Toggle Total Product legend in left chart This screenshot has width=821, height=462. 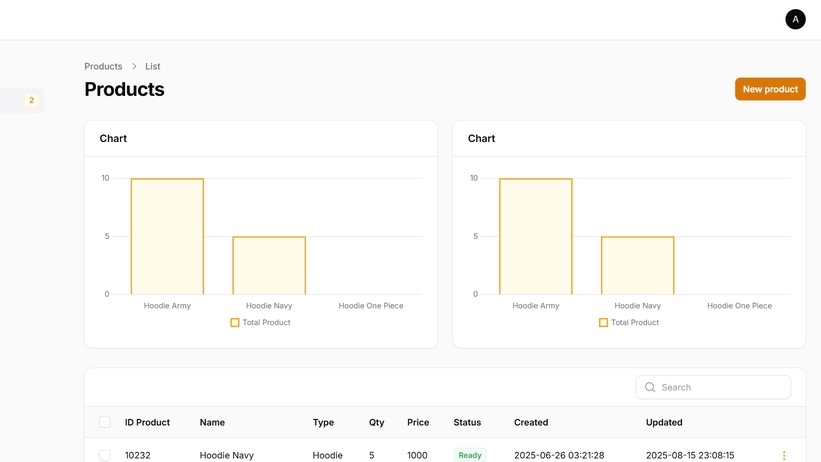pos(260,322)
